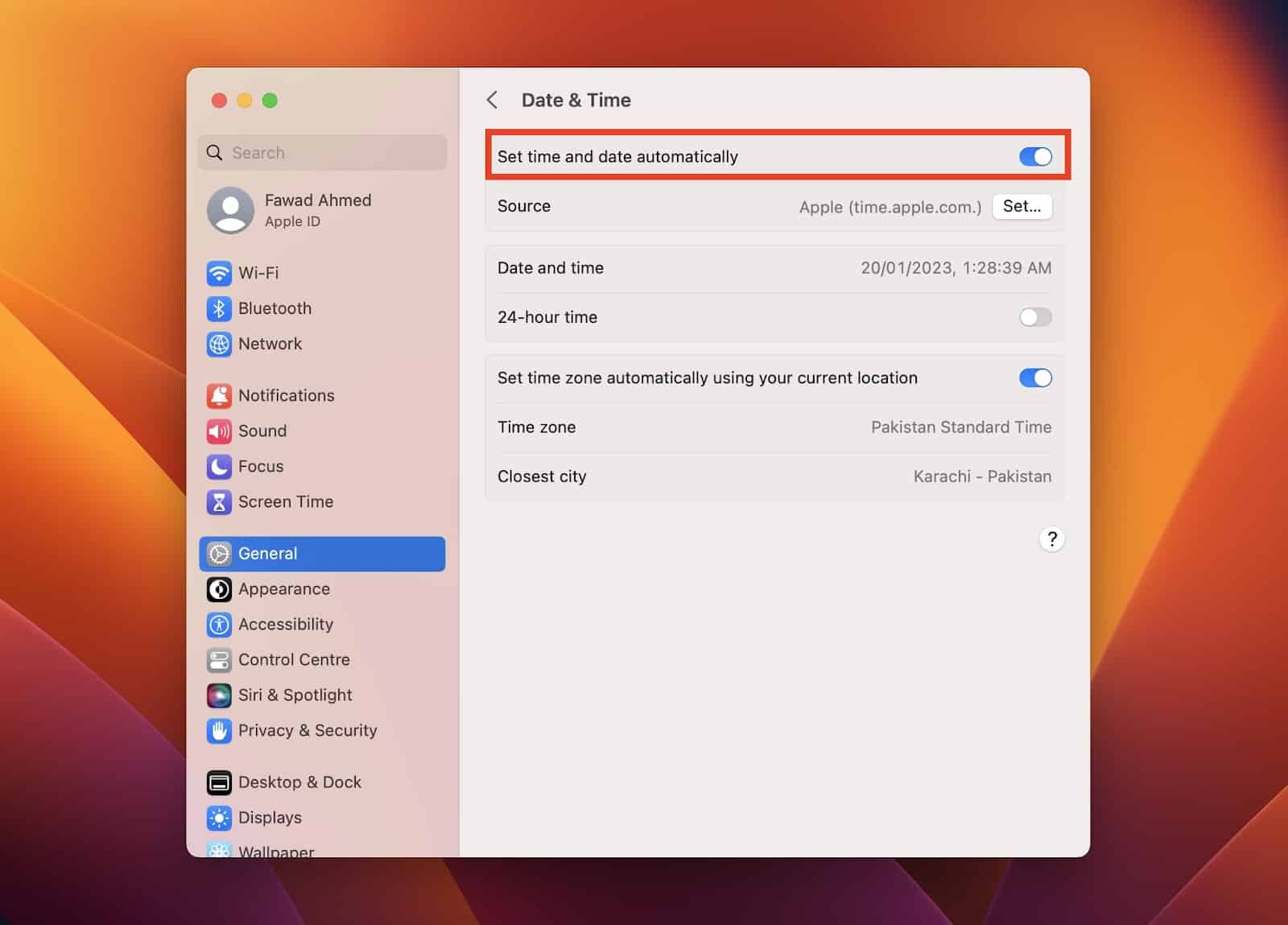Click the Privacy & Security hand icon
The image size is (1288, 925).
tap(219, 731)
